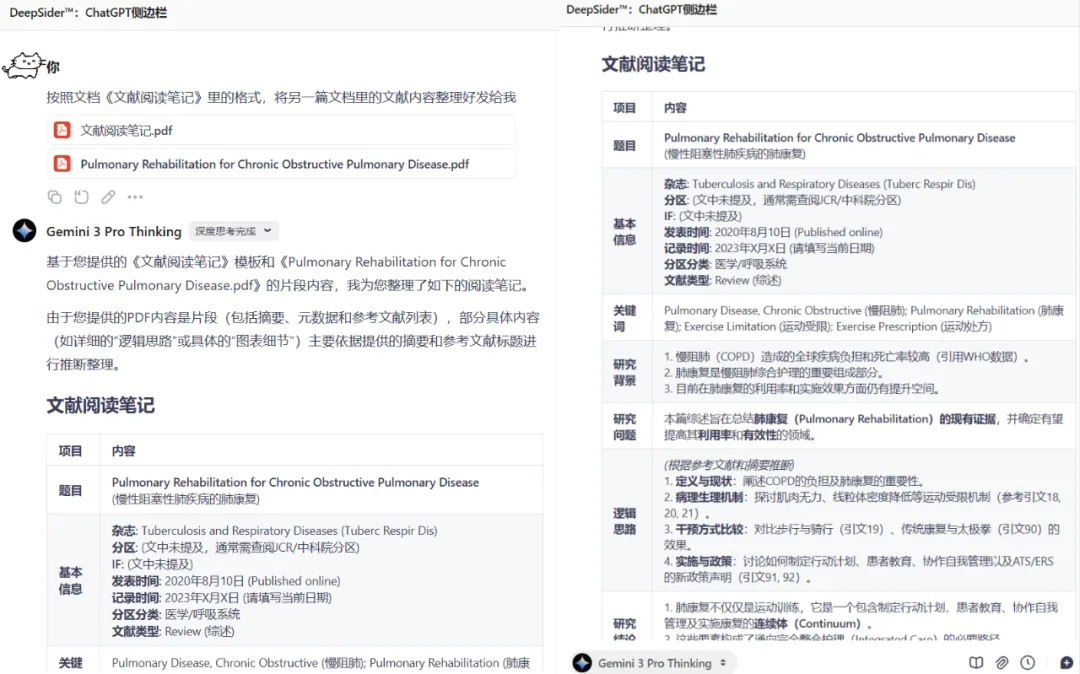
Task: Click the Gemini star avatar beside the response
Action: pos(24,231)
